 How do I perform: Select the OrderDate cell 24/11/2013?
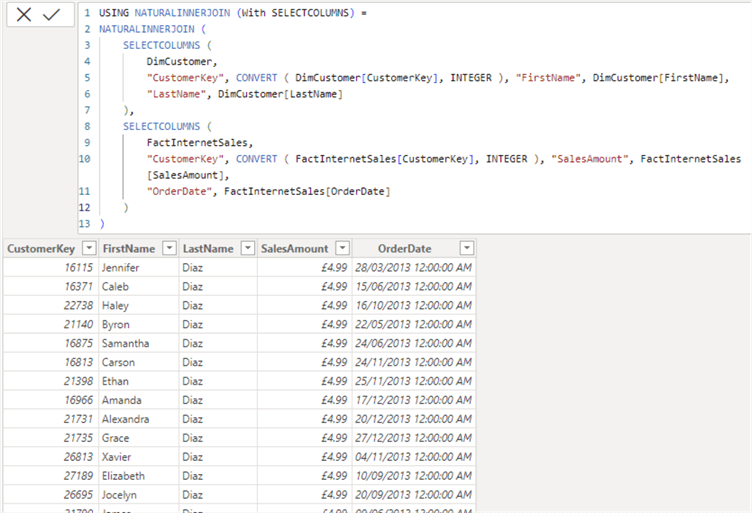tap(414, 362)
